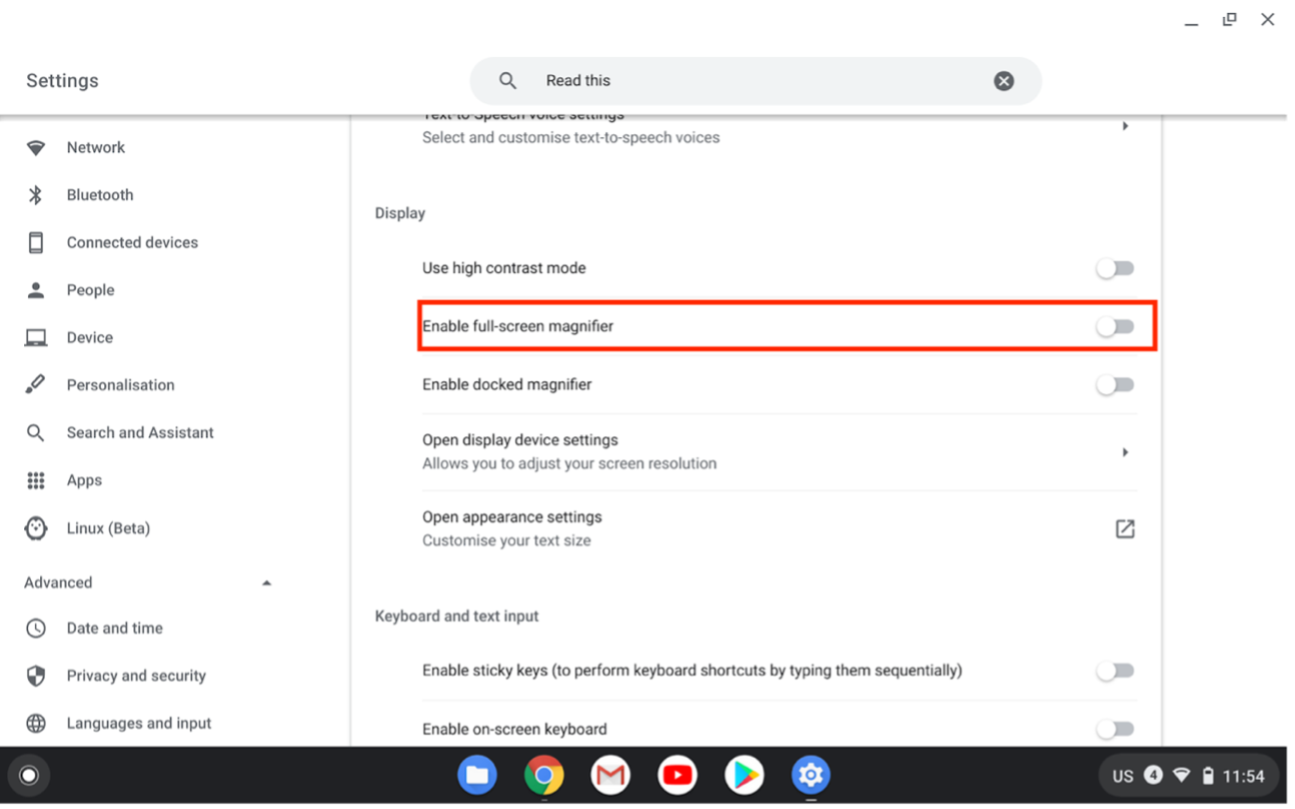The image size is (1295, 809).
Task: Open display device settings via its arrow
Action: click(x=1125, y=451)
